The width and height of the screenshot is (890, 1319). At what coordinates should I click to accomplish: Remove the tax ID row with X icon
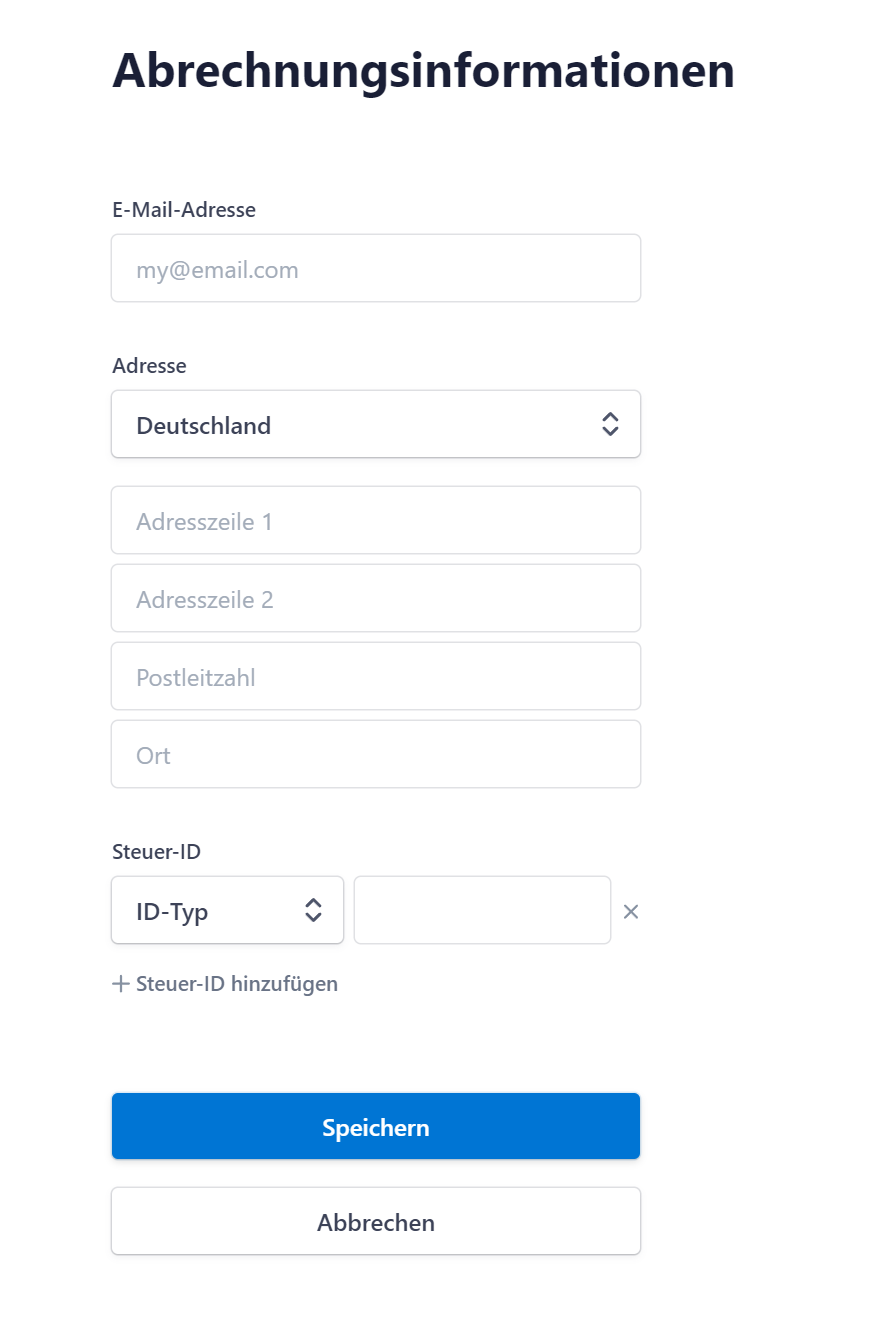point(631,911)
